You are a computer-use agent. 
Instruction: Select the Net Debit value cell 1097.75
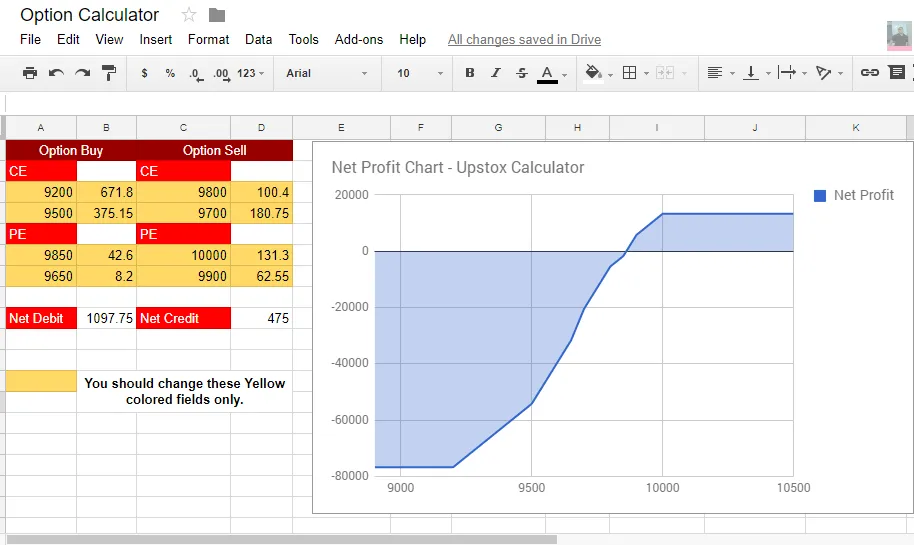coord(106,318)
